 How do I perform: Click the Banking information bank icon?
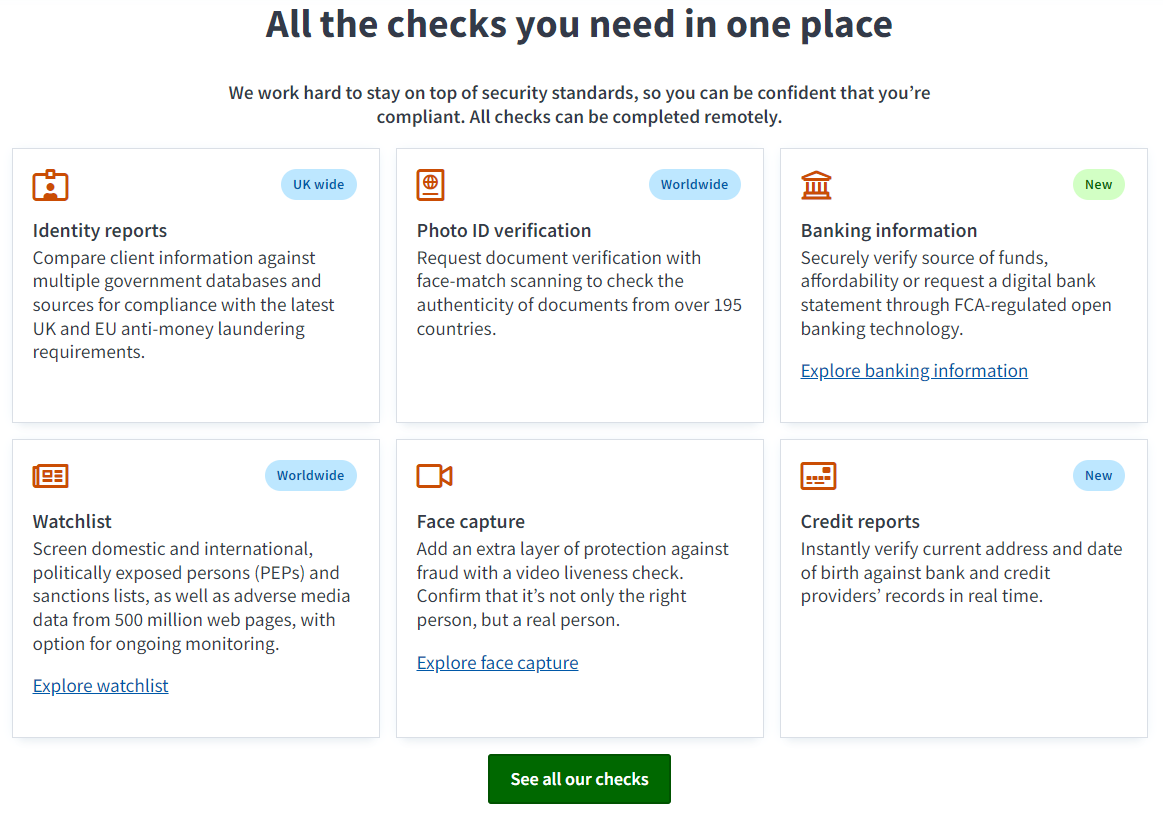(816, 184)
